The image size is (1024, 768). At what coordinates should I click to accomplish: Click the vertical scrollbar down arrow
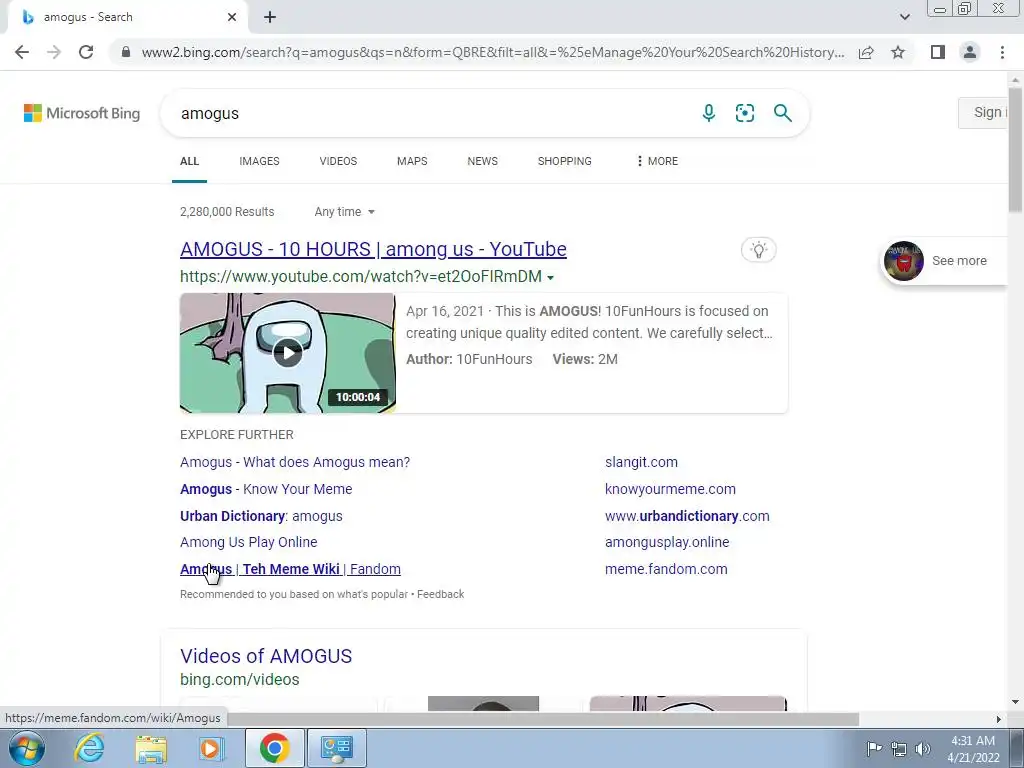[x=1015, y=702]
